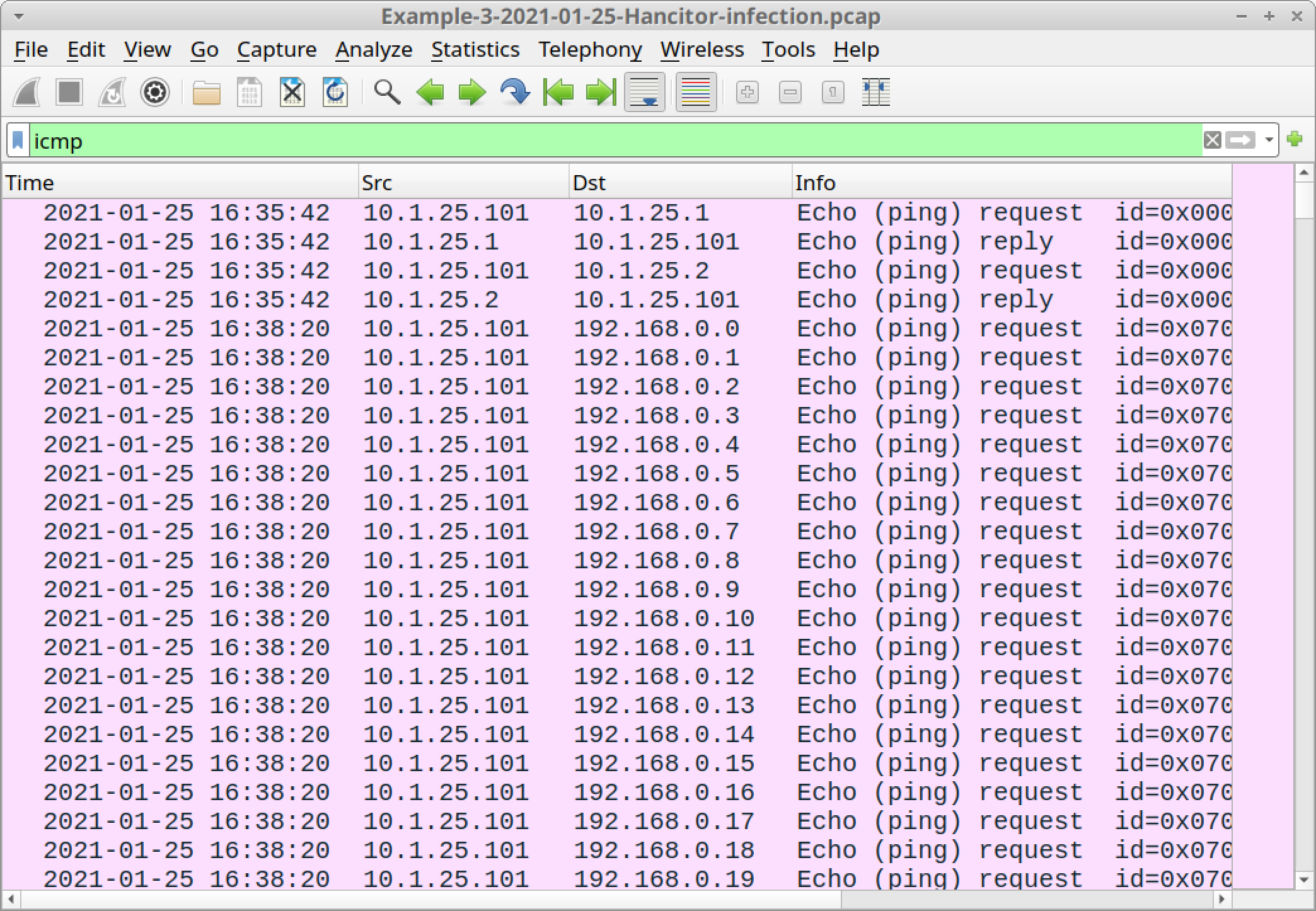This screenshot has height=911, width=1316.
Task: Sort by the Time column header
Action: click(180, 183)
